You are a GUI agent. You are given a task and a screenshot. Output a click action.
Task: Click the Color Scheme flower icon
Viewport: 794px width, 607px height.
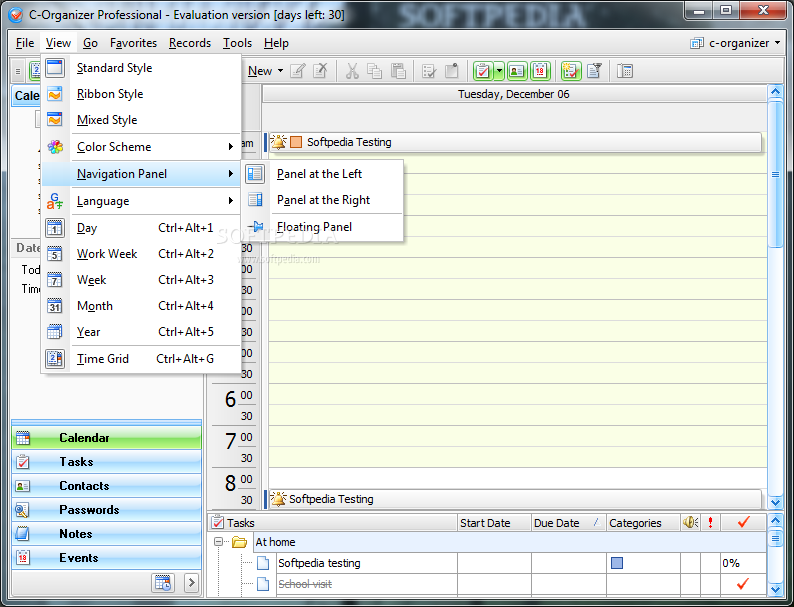55,147
